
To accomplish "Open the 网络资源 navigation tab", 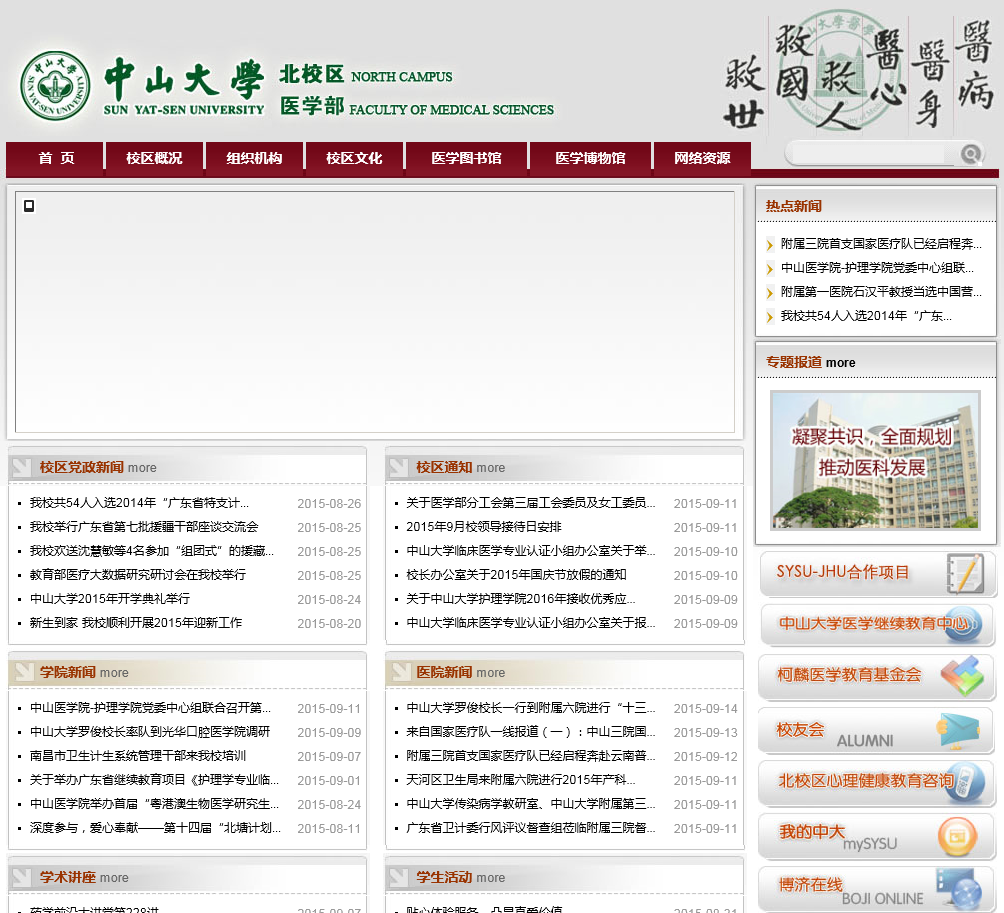I will point(702,158).
